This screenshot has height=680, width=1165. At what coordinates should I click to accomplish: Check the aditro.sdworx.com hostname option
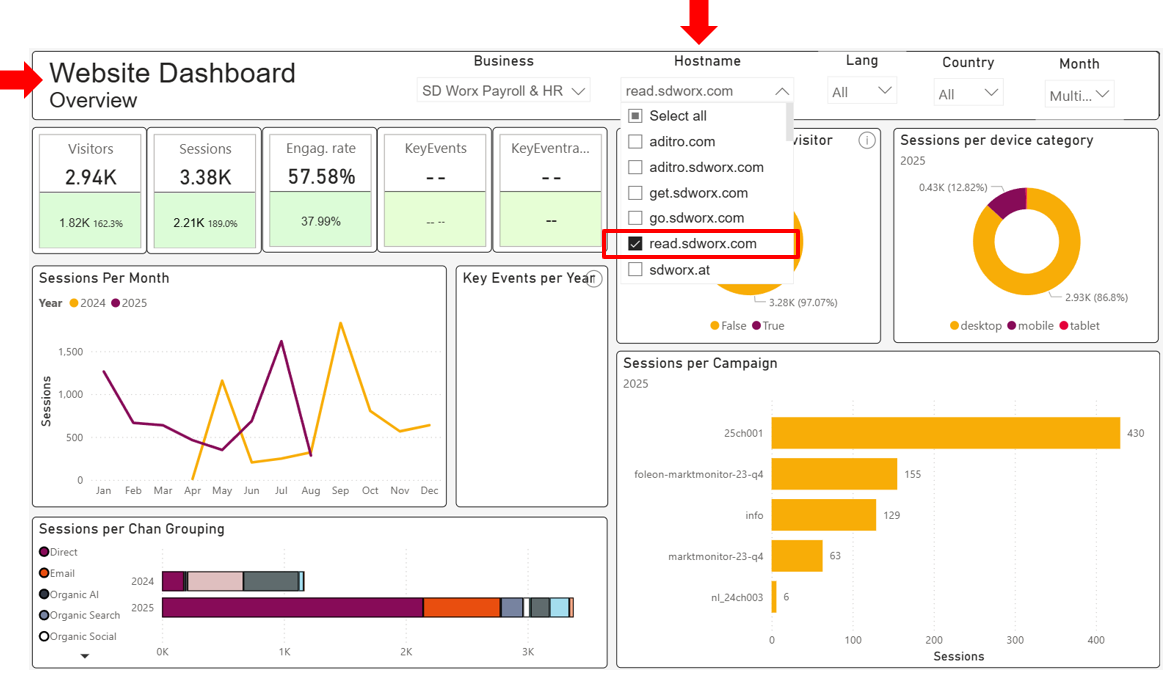tap(635, 167)
